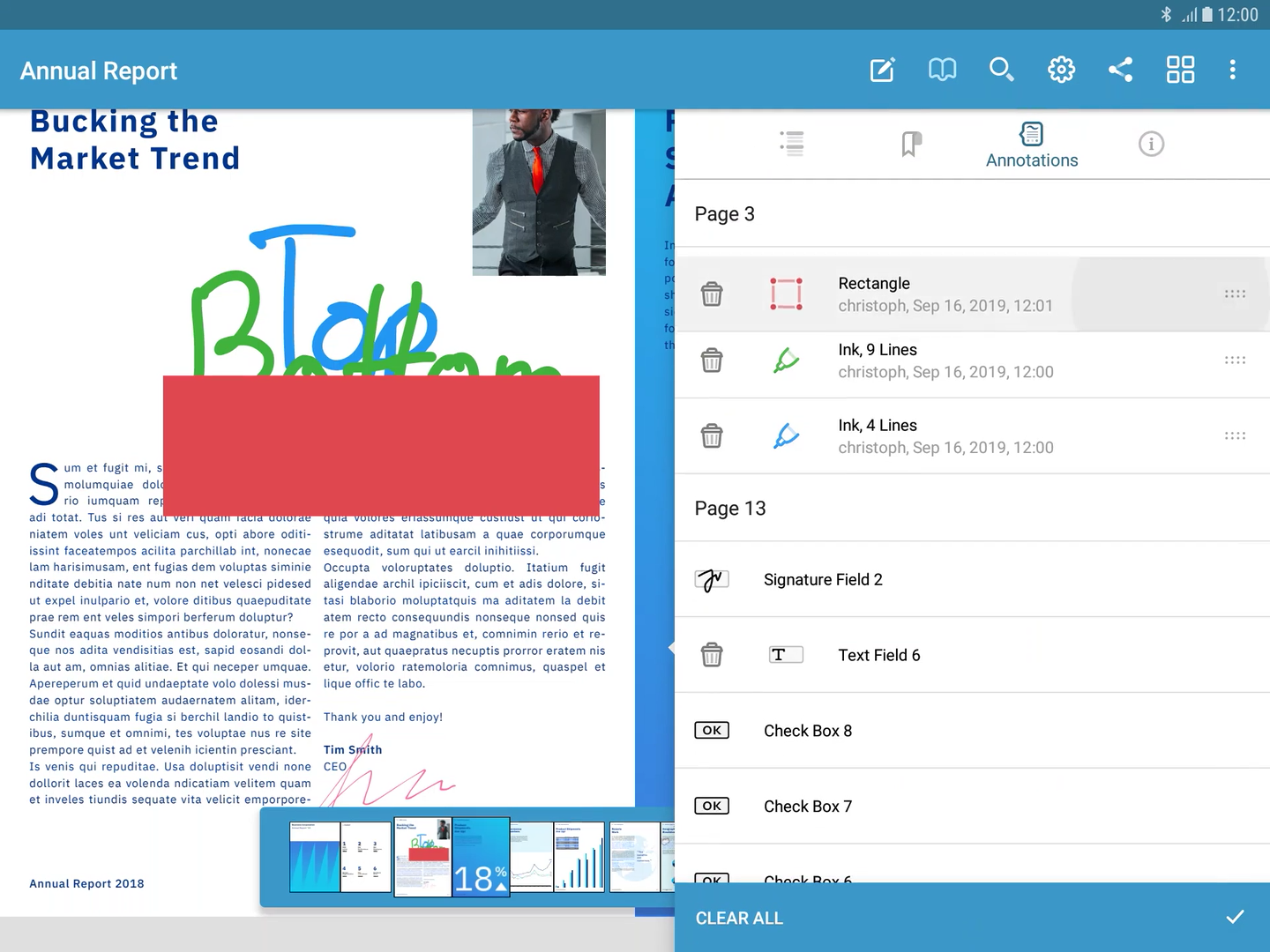Select the Check Box 7 item
Screen dimensions: 1270x952
click(807, 807)
